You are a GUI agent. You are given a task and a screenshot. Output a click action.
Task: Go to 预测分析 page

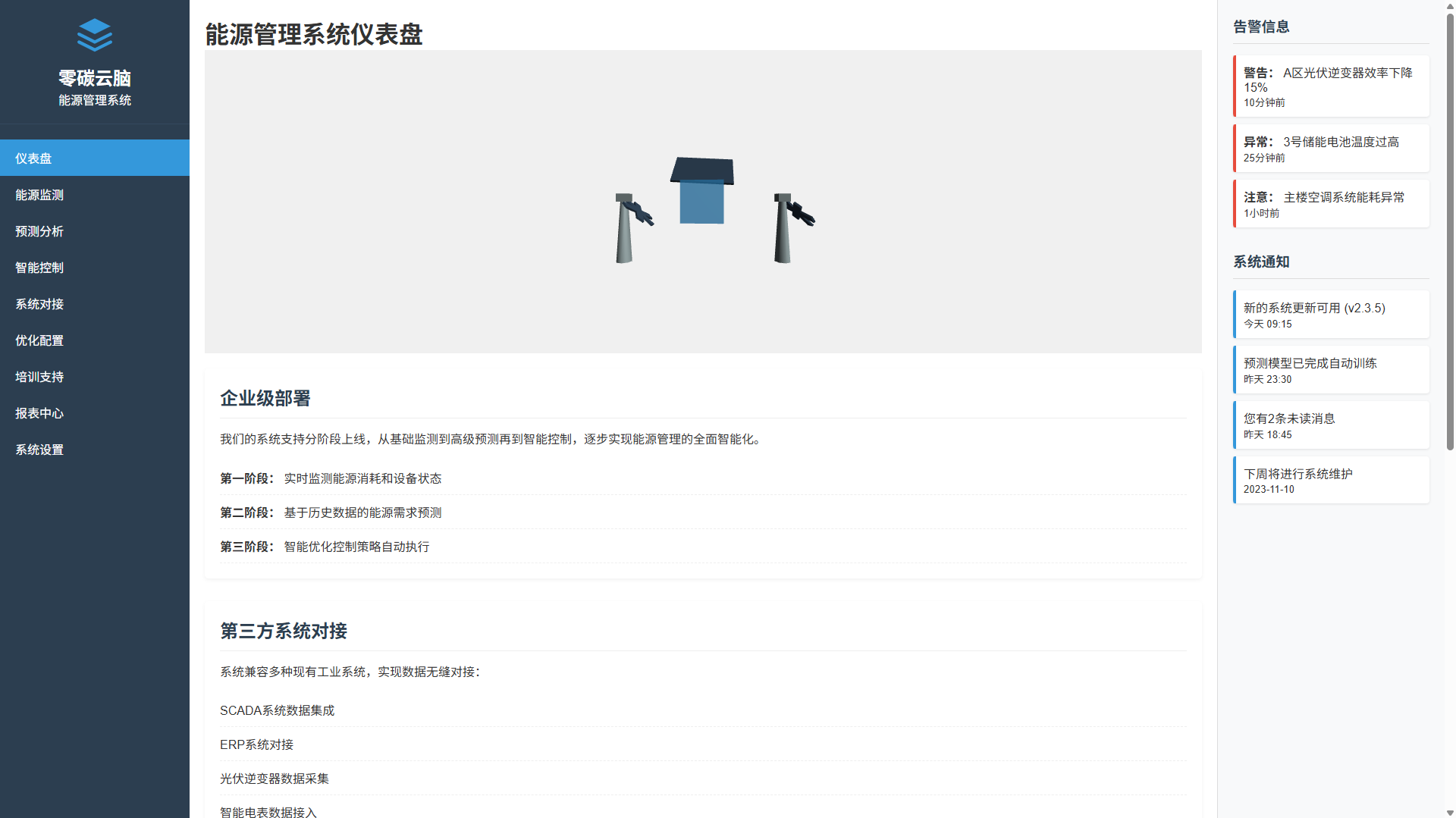(x=95, y=231)
